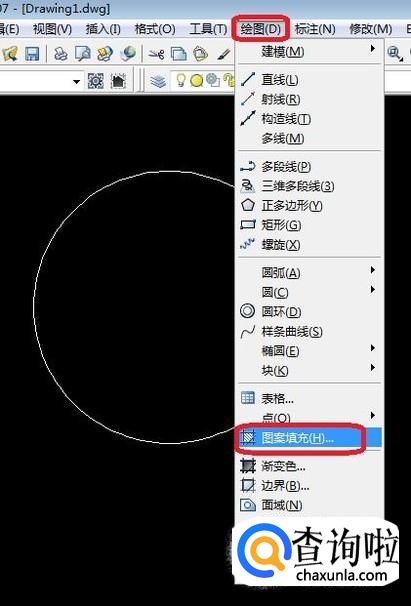This screenshot has height=606, width=411.
Task: Expand the 椭圆(E) submenu
Action: pos(309,351)
